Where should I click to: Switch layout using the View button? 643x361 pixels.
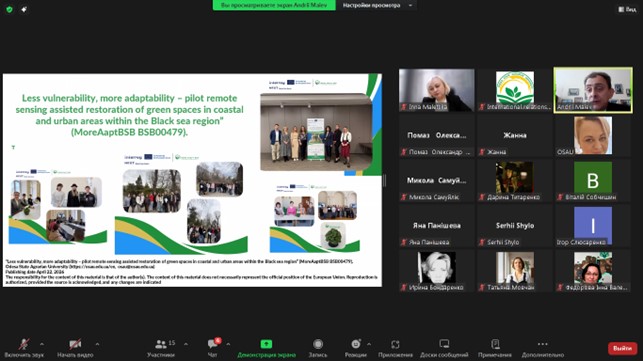point(627,9)
